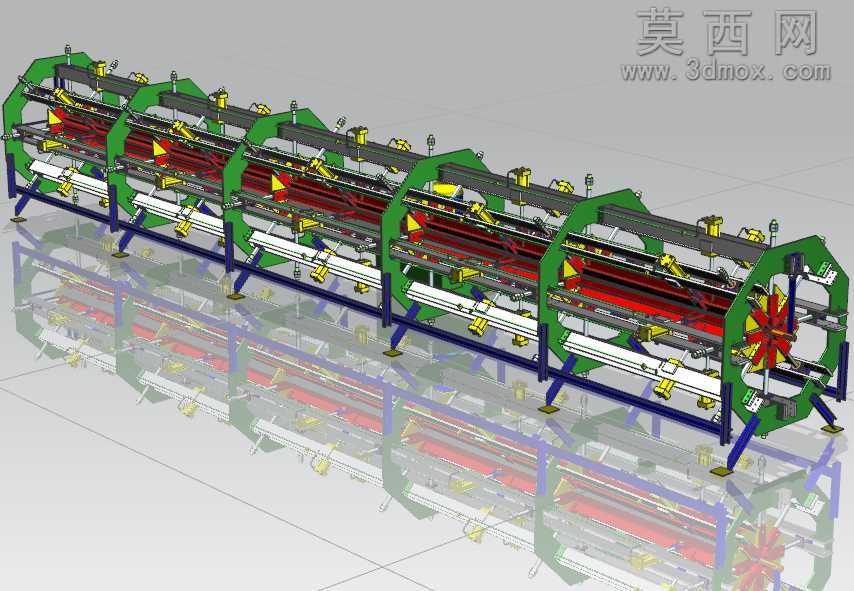Pick the nearest green octagonal end frame
This screenshot has height=591, width=854.
[788, 334]
